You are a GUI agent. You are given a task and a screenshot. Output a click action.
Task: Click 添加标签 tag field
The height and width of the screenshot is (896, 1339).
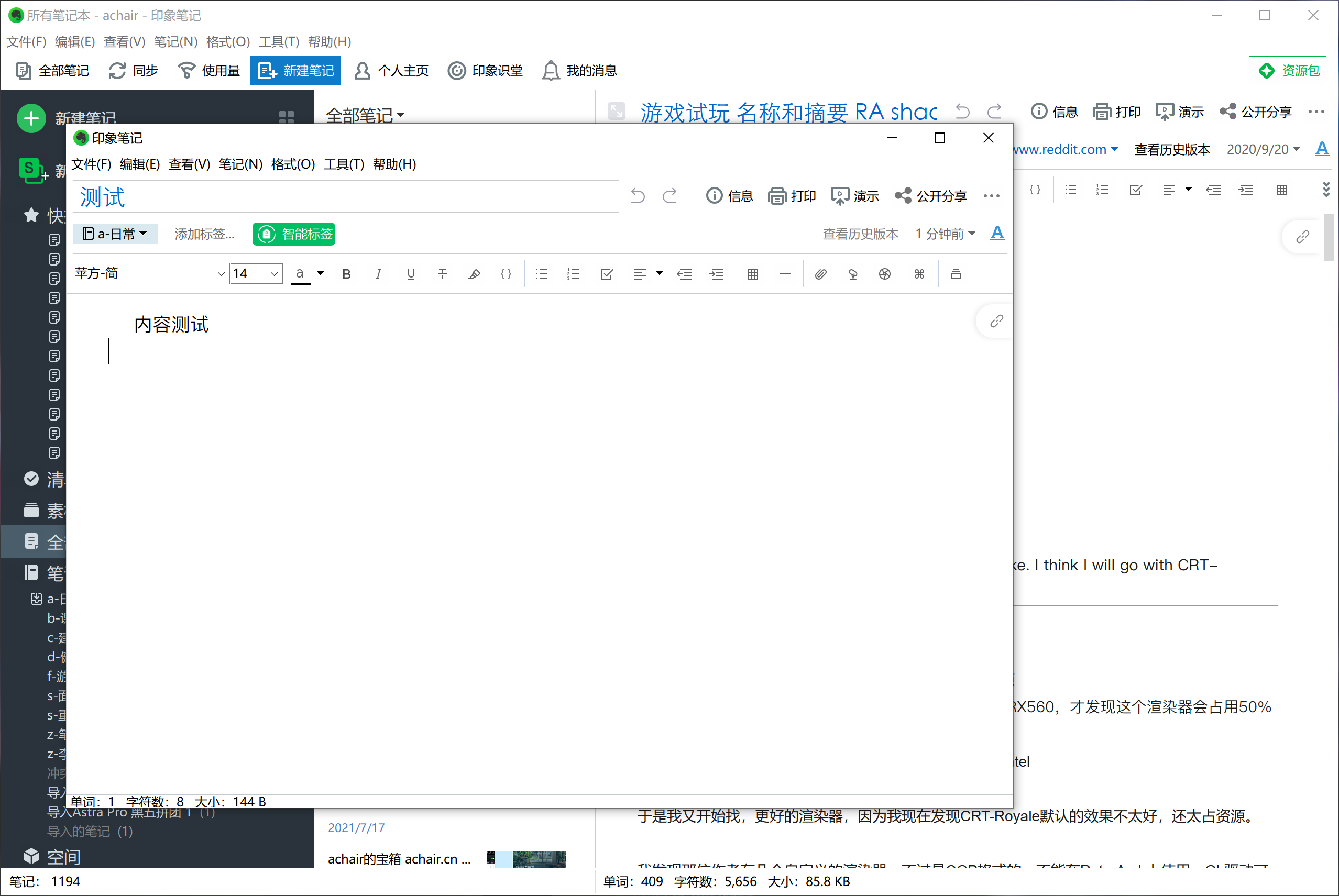pyautogui.click(x=205, y=234)
